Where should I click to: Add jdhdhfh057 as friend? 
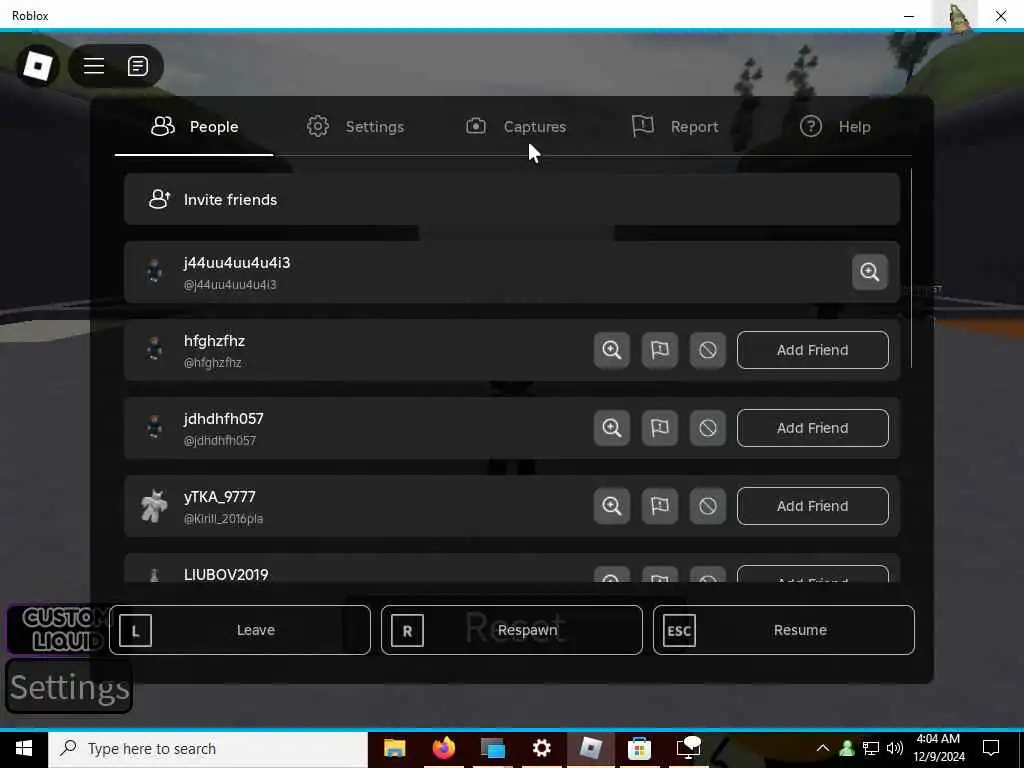pyautogui.click(x=812, y=428)
